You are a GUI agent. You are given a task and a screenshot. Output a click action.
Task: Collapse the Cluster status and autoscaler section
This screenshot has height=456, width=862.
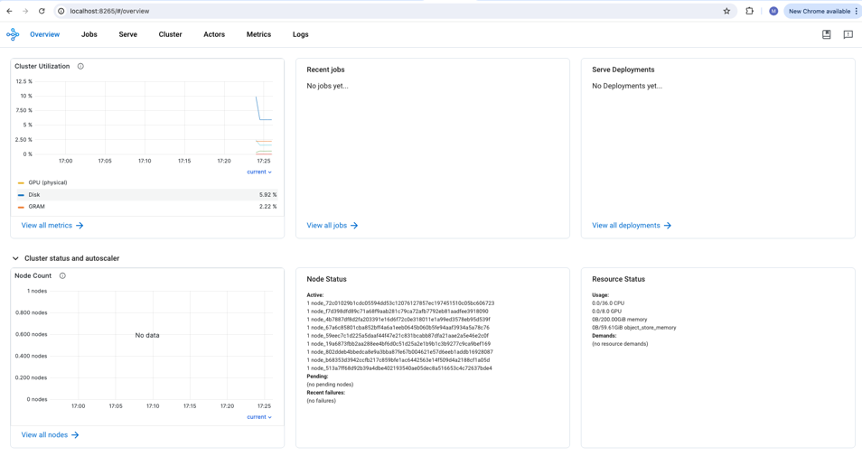click(x=16, y=259)
